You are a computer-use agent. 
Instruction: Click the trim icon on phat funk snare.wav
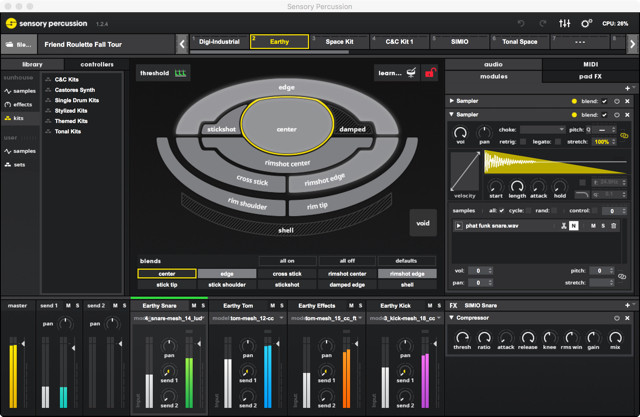point(564,226)
